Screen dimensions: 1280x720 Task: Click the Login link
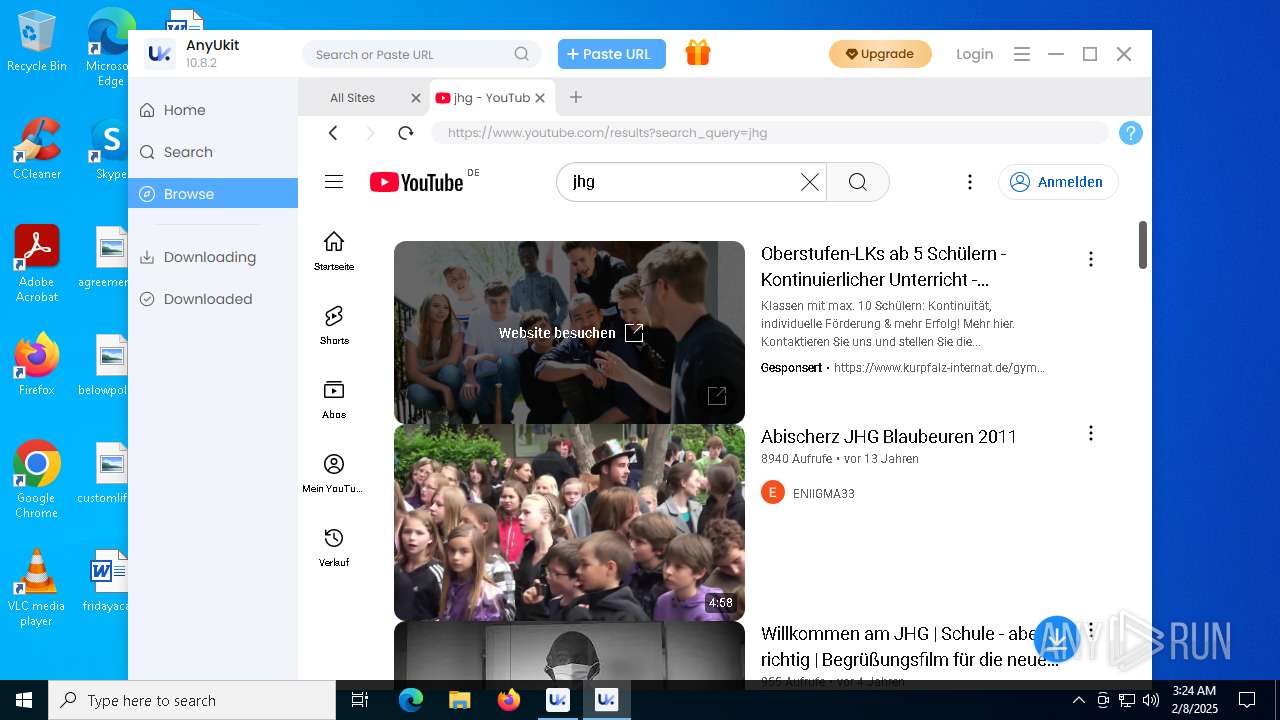click(974, 54)
